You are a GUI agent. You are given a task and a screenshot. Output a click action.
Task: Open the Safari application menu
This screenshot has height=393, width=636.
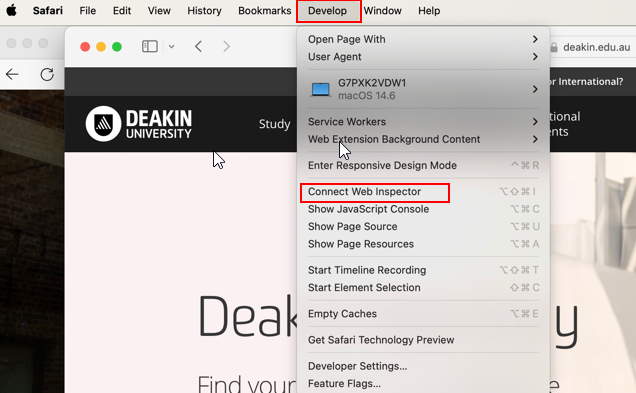pos(47,11)
